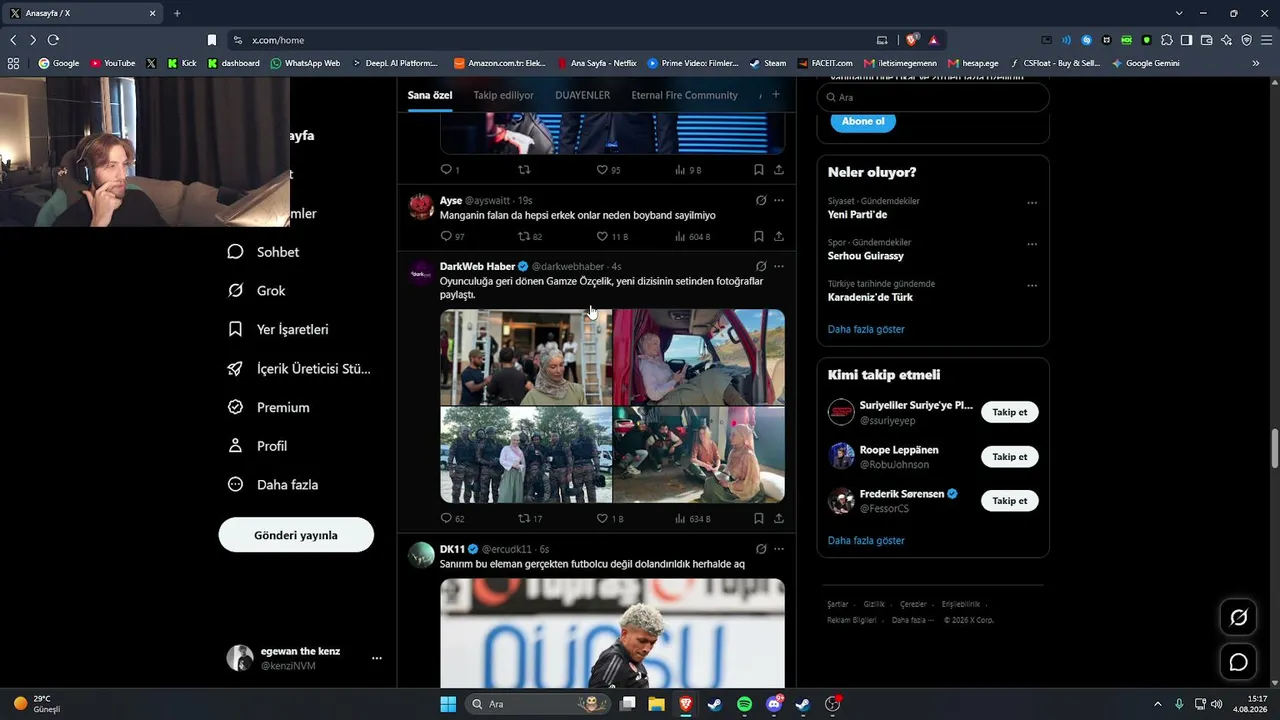This screenshot has width=1280, height=720.
Task: Share Ayse's boyband post
Action: coord(779,237)
